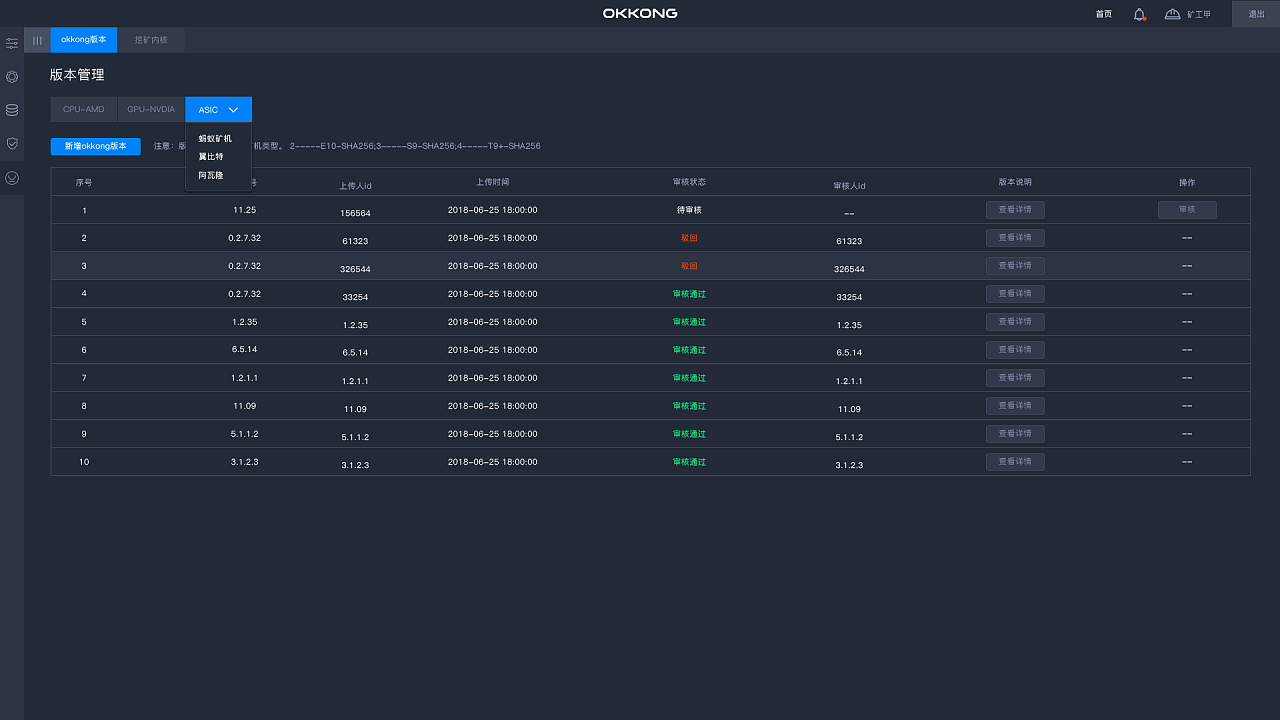Open 查看详情 for version 6.5.14 row
The image size is (1280, 720).
[x=1015, y=350]
